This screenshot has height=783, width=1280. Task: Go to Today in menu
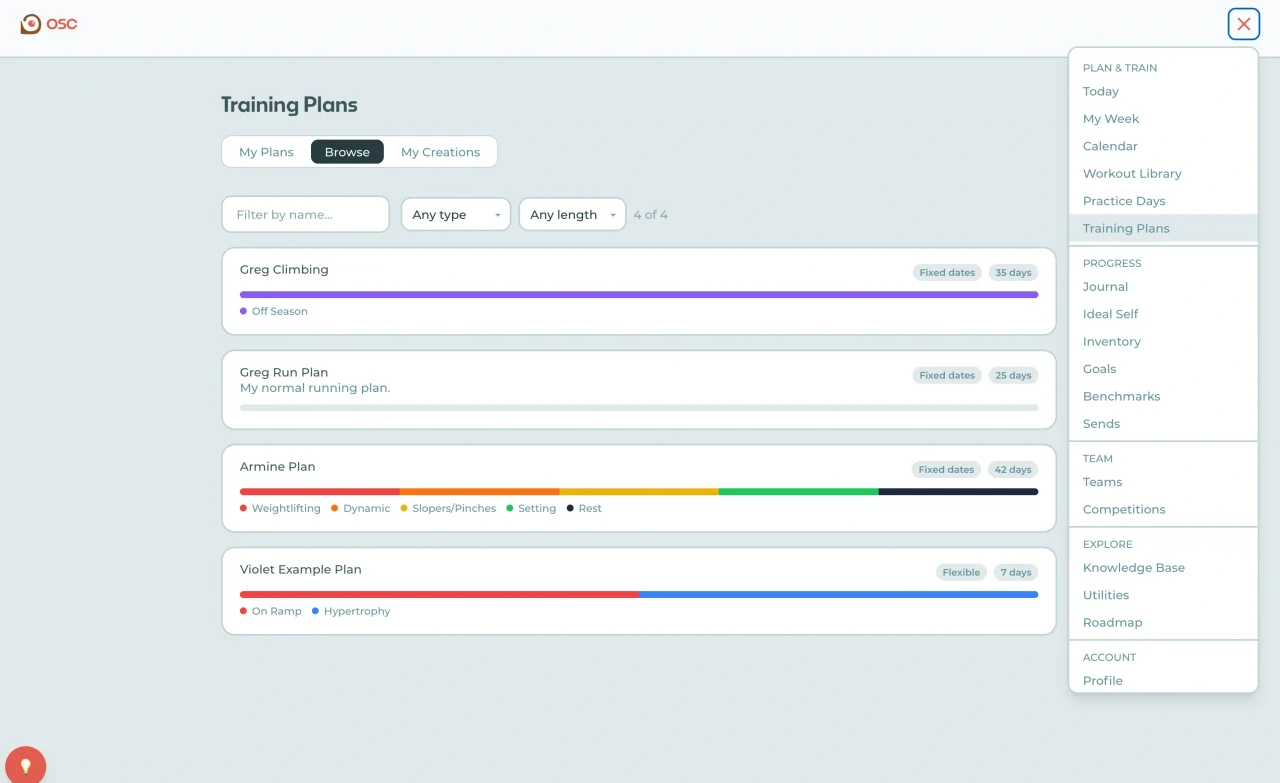1163,91
